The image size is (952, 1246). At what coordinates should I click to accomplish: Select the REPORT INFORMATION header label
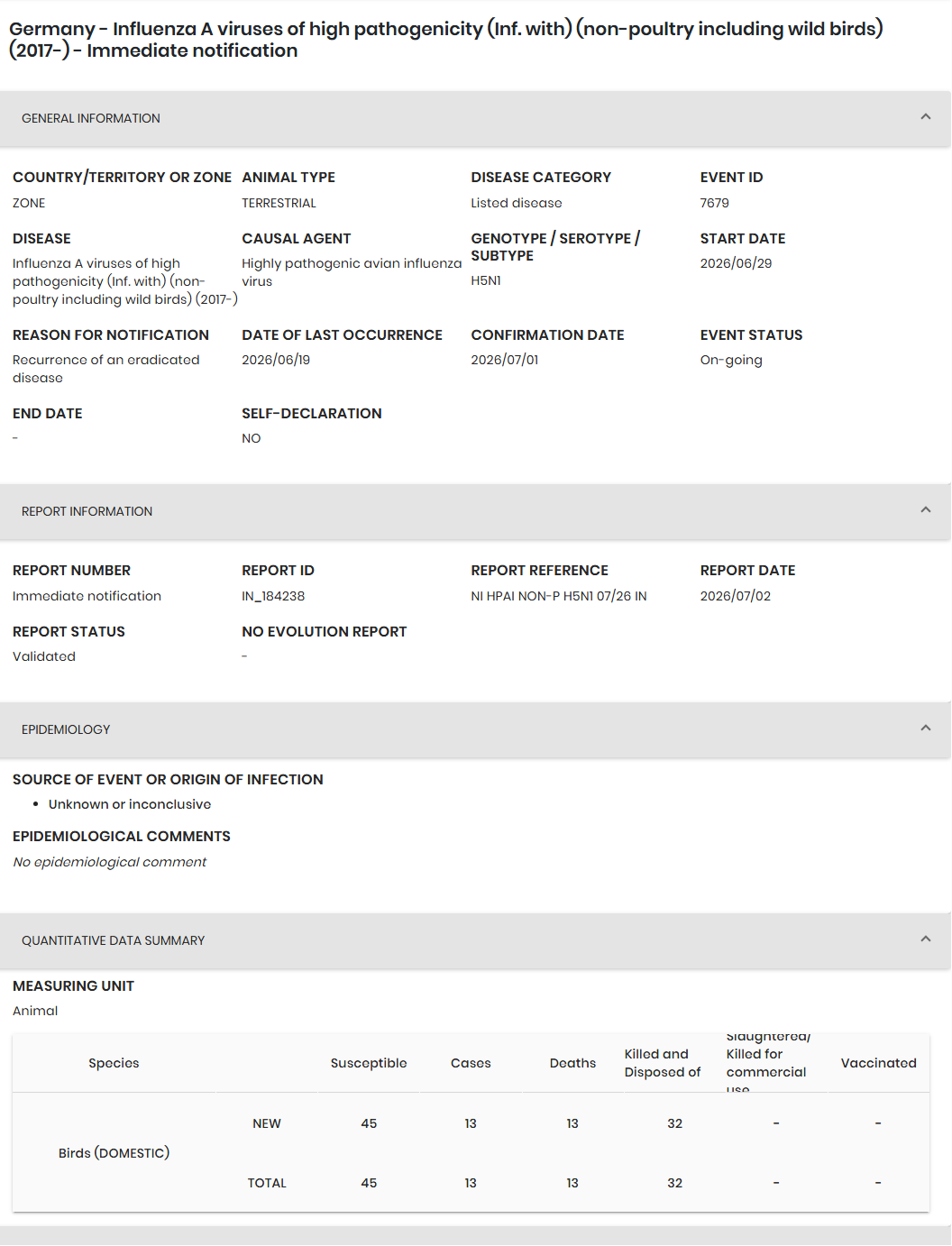87,511
